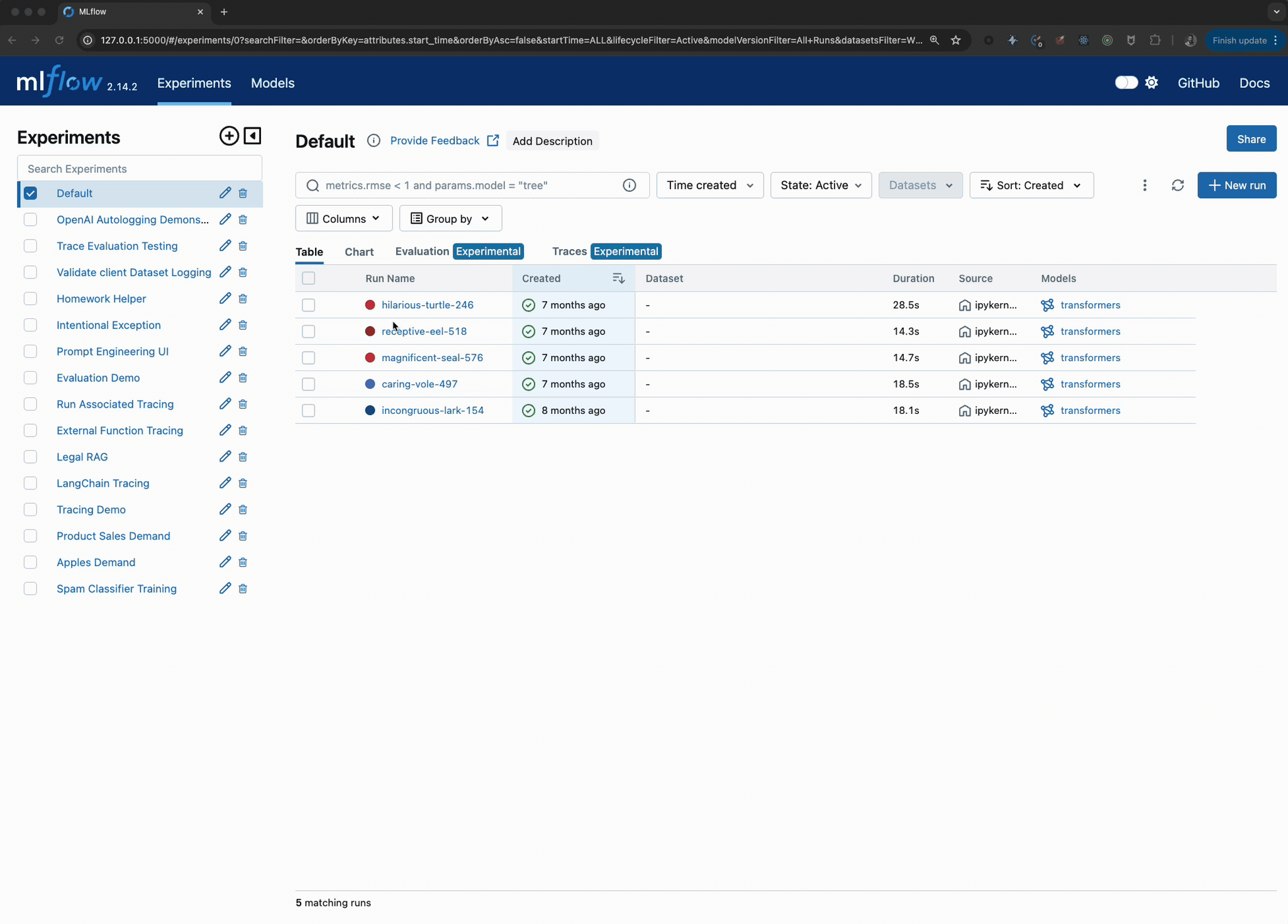Screen dimensions: 1288x924
Task: Click the refresh runs icon
Action: point(1177,185)
